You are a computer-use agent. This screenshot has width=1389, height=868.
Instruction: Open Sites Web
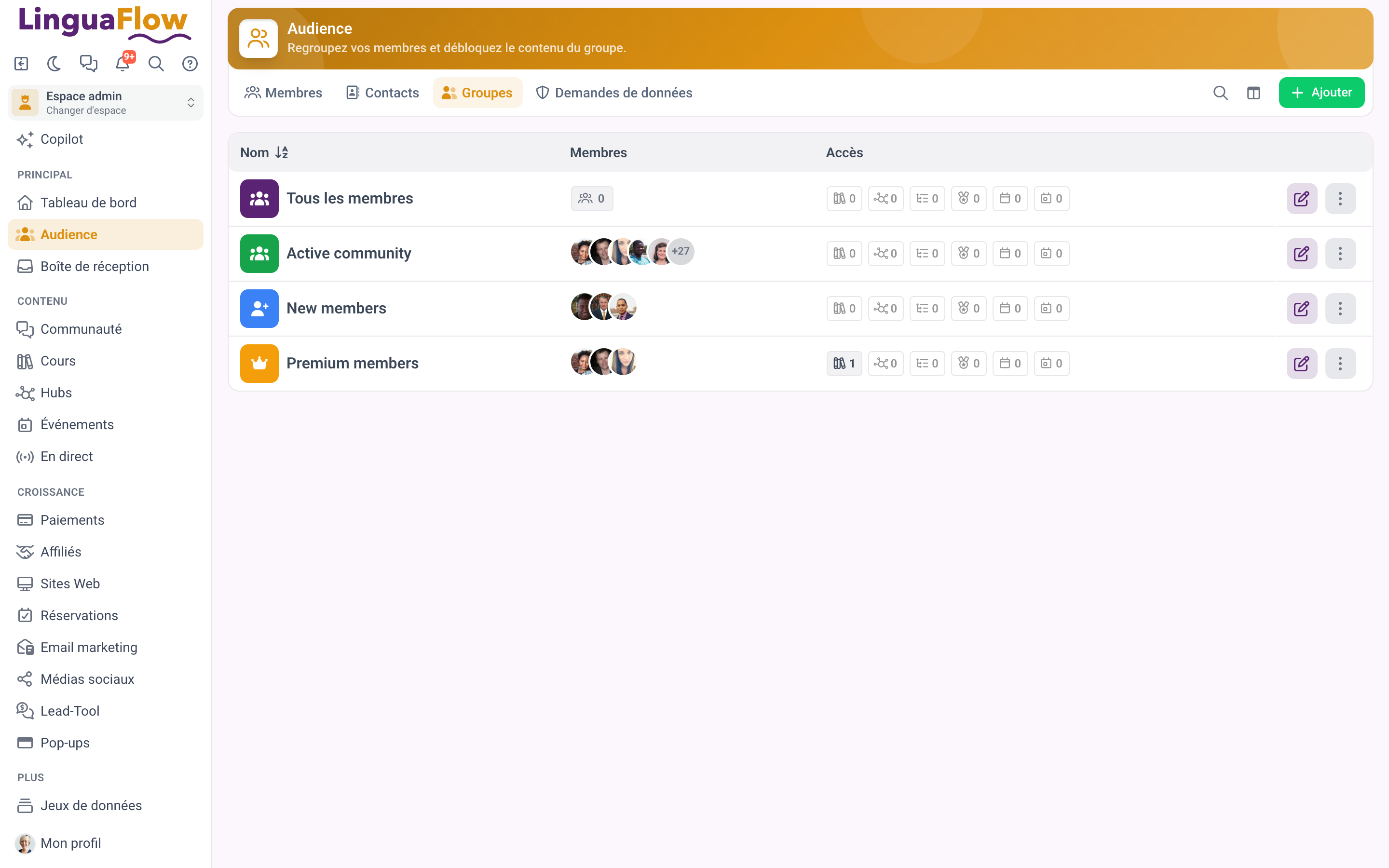pos(106,584)
